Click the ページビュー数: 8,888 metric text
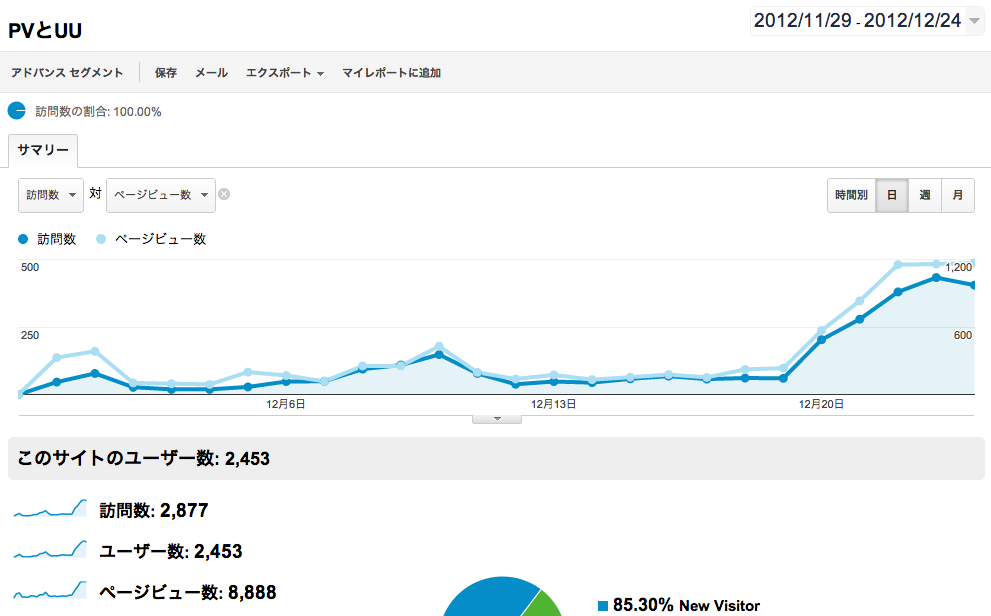 tap(188, 592)
